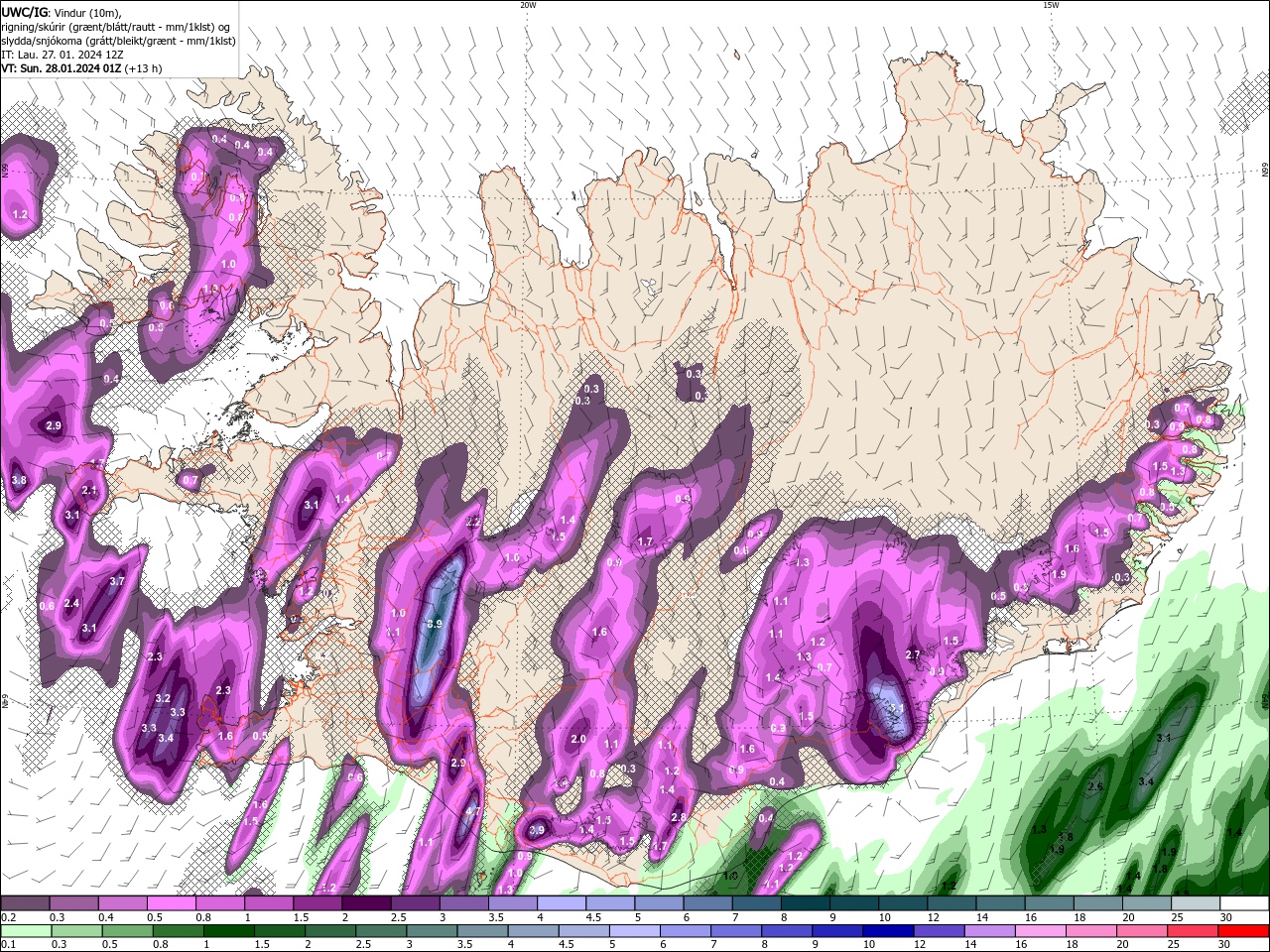Click top legend swatch between 4 and 4.5
The width and height of the screenshot is (1270, 952).
point(561,903)
